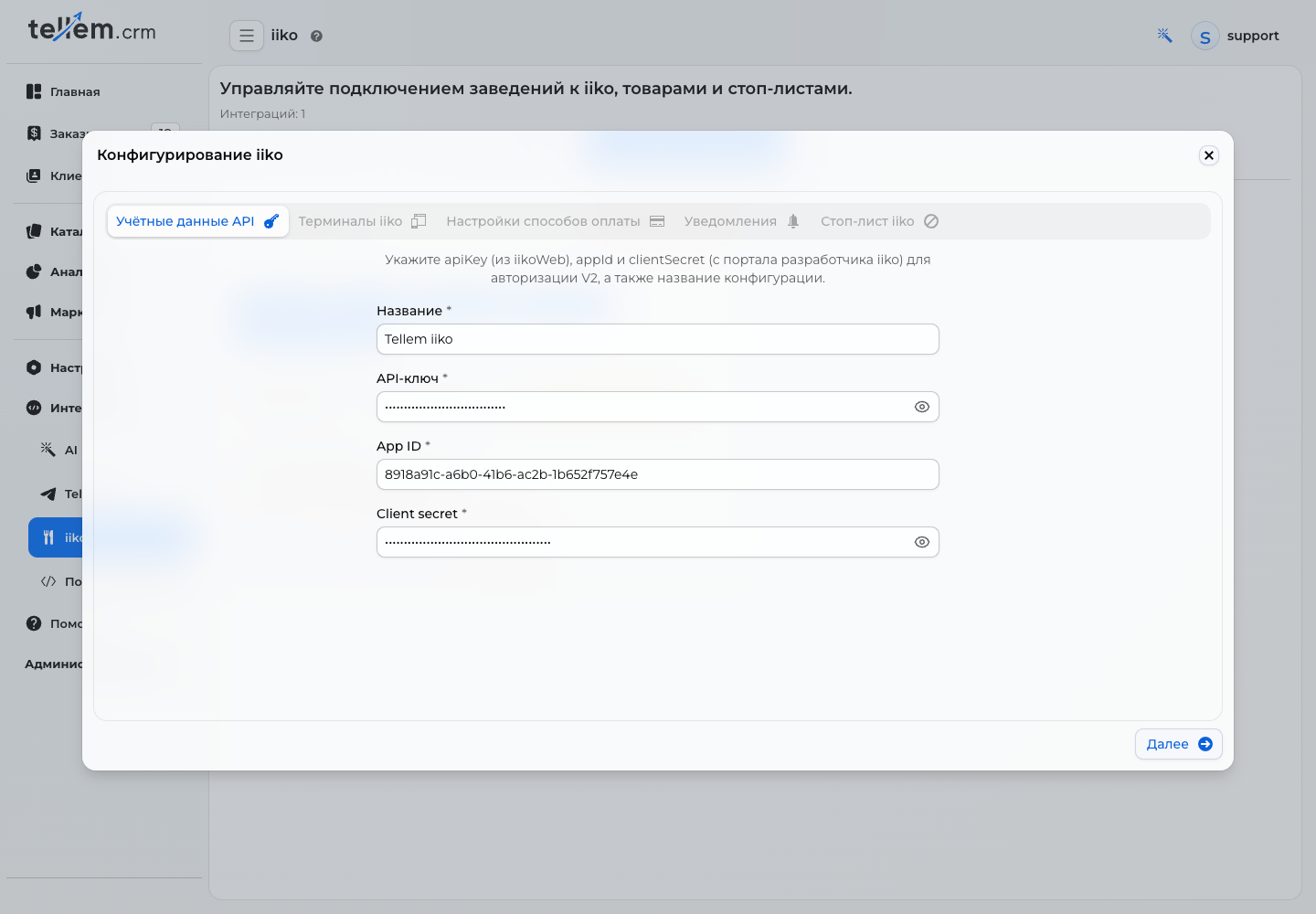Click the code brackets sidebar icon
Viewport: 1316px width, 914px height.
(x=48, y=581)
